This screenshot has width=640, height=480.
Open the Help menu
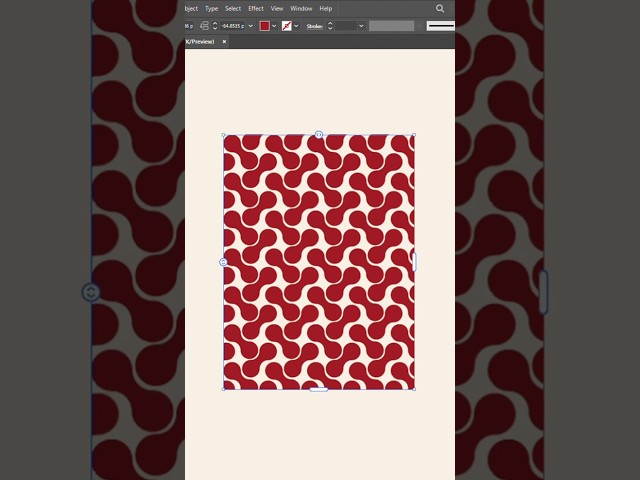point(326,9)
